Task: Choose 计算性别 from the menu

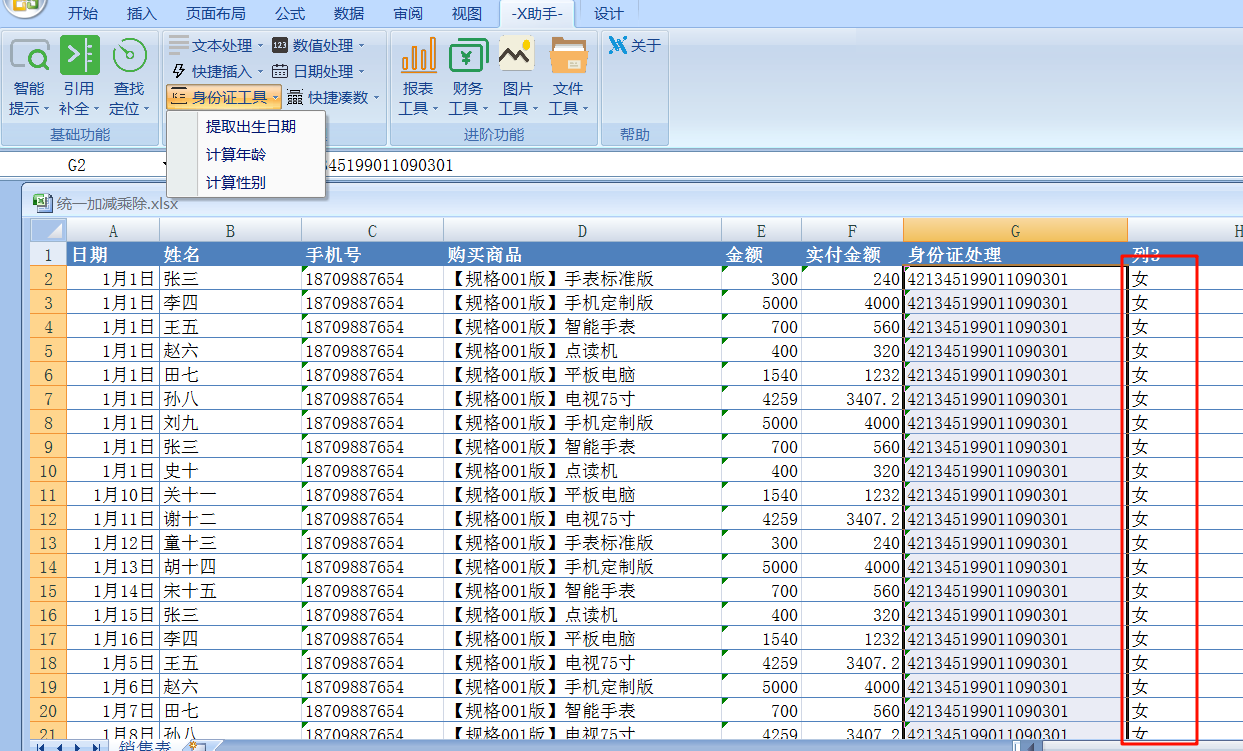Action: (x=236, y=182)
